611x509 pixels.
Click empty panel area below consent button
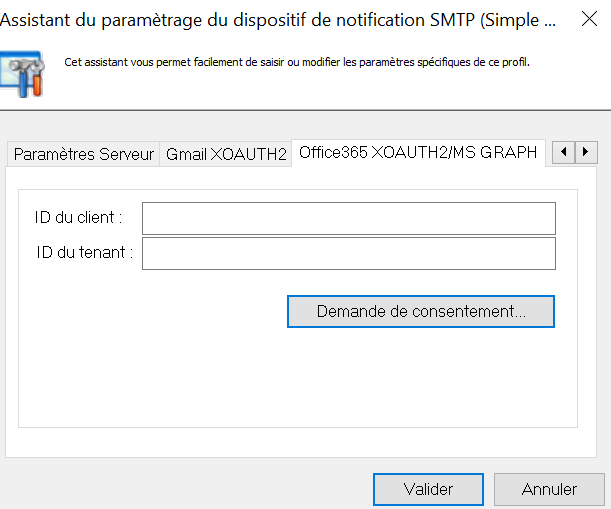click(x=298, y=380)
